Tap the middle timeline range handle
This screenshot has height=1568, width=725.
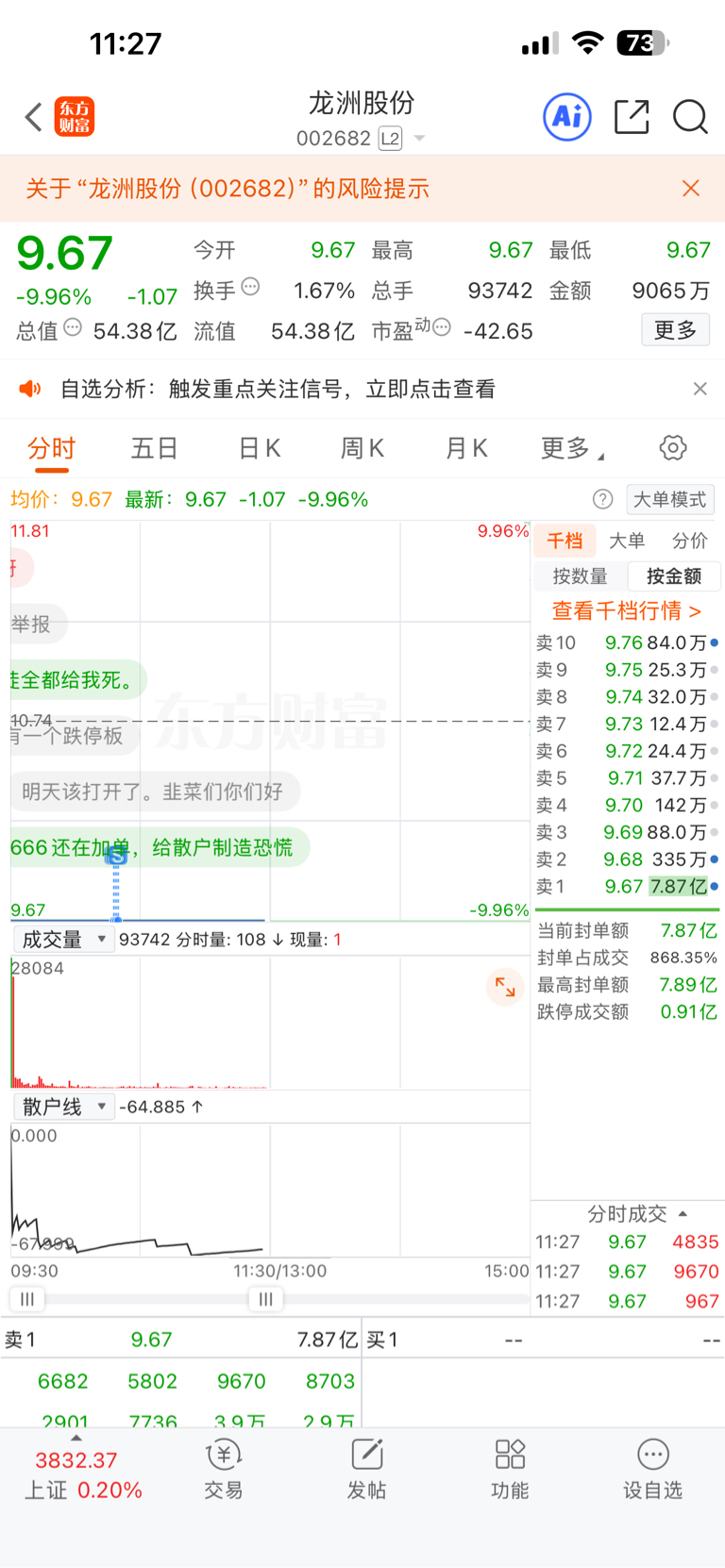[265, 1299]
